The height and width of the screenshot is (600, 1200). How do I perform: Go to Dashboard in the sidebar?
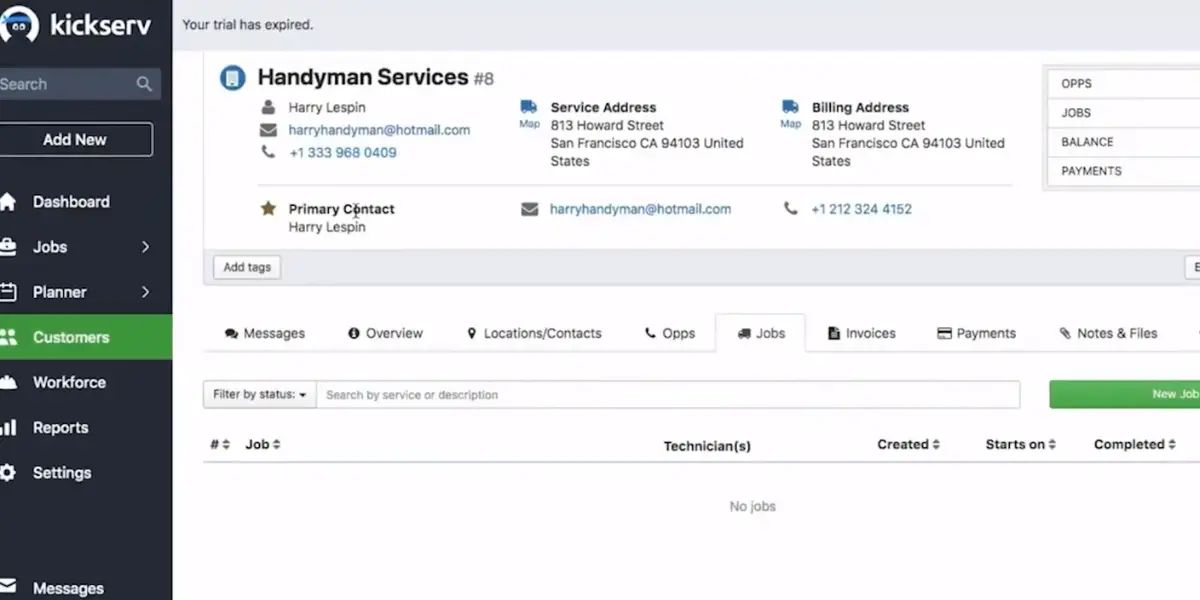(x=71, y=202)
